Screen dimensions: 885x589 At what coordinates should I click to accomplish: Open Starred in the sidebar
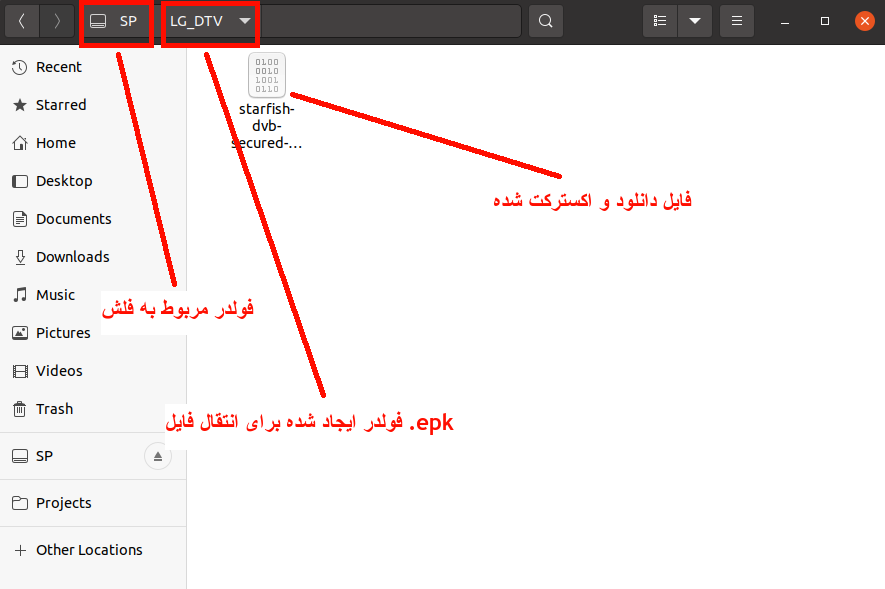pyautogui.click(x=93, y=105)
